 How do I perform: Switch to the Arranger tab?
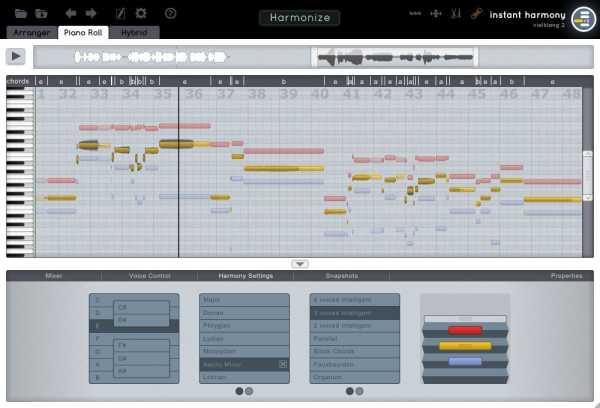[31, 33]
